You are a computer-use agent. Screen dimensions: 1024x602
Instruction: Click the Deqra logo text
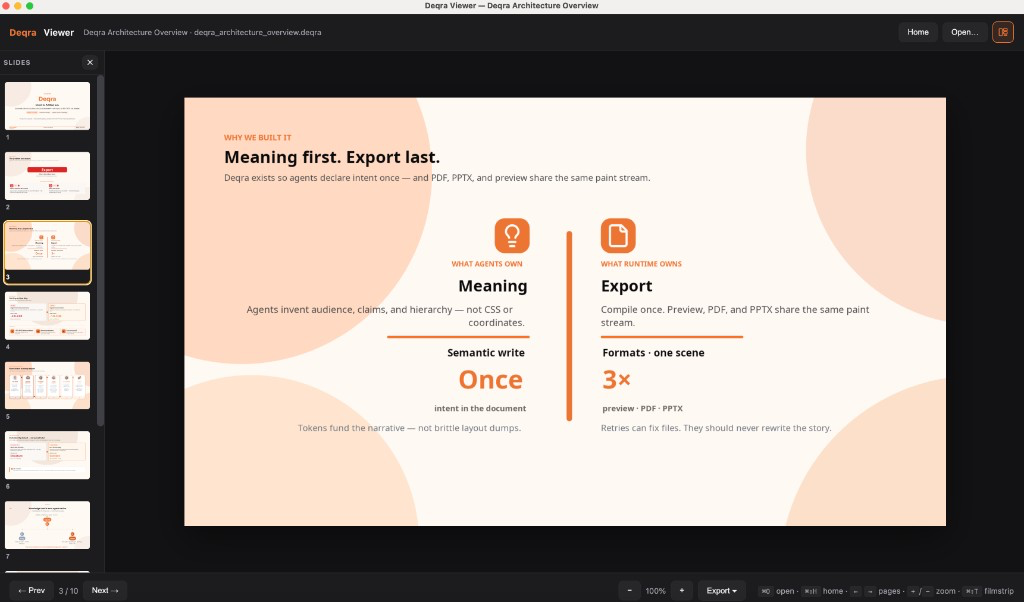(23, 32)
